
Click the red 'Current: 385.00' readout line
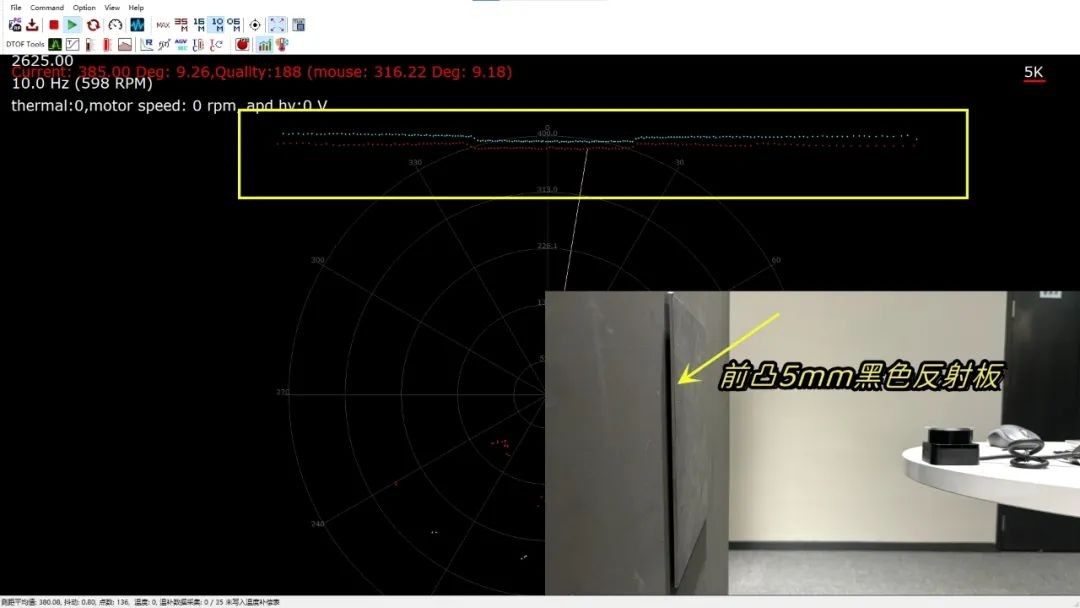[x=262, y=72]
